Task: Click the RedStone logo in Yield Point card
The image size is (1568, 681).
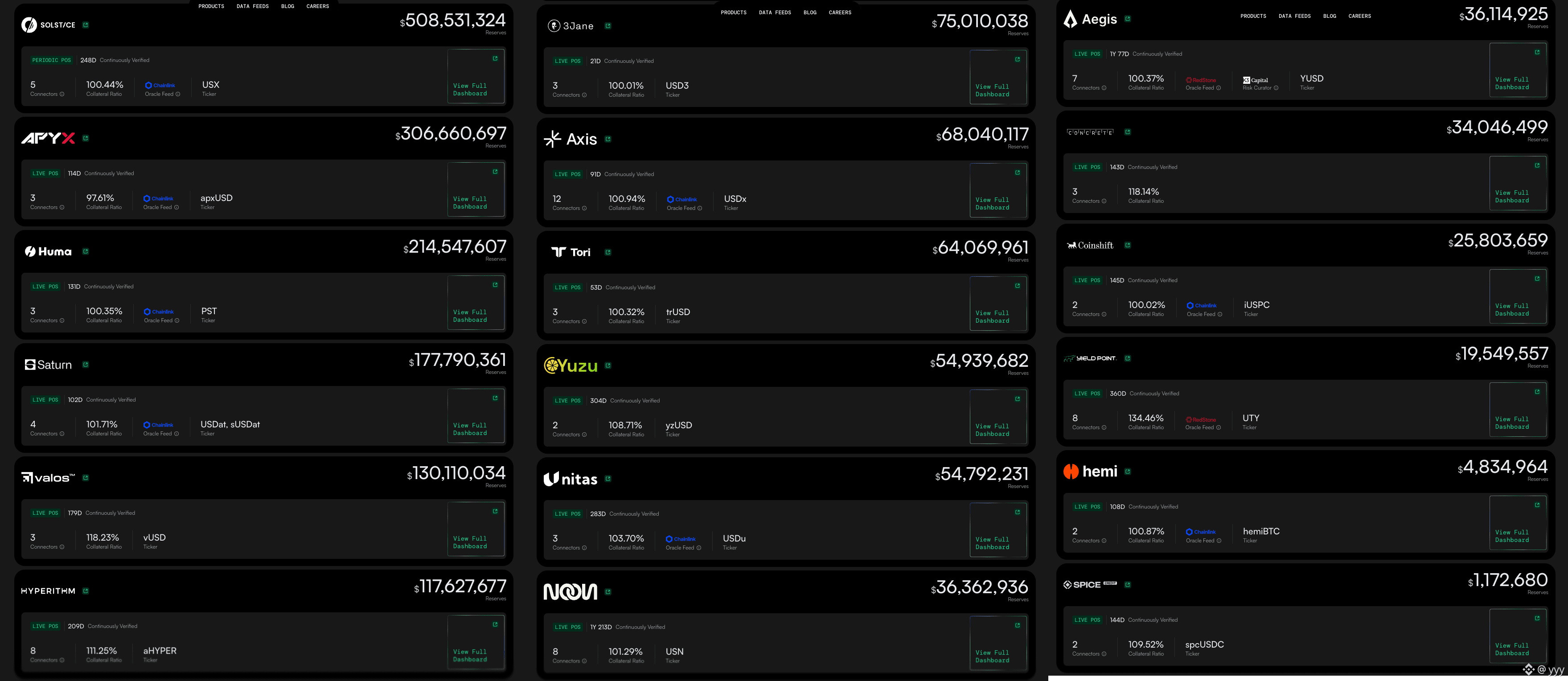Action: 1200,420
